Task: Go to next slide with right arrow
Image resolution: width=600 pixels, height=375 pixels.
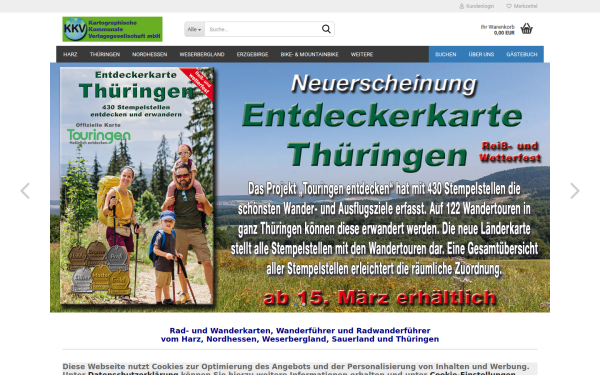Action: click(x=574, y=191)
